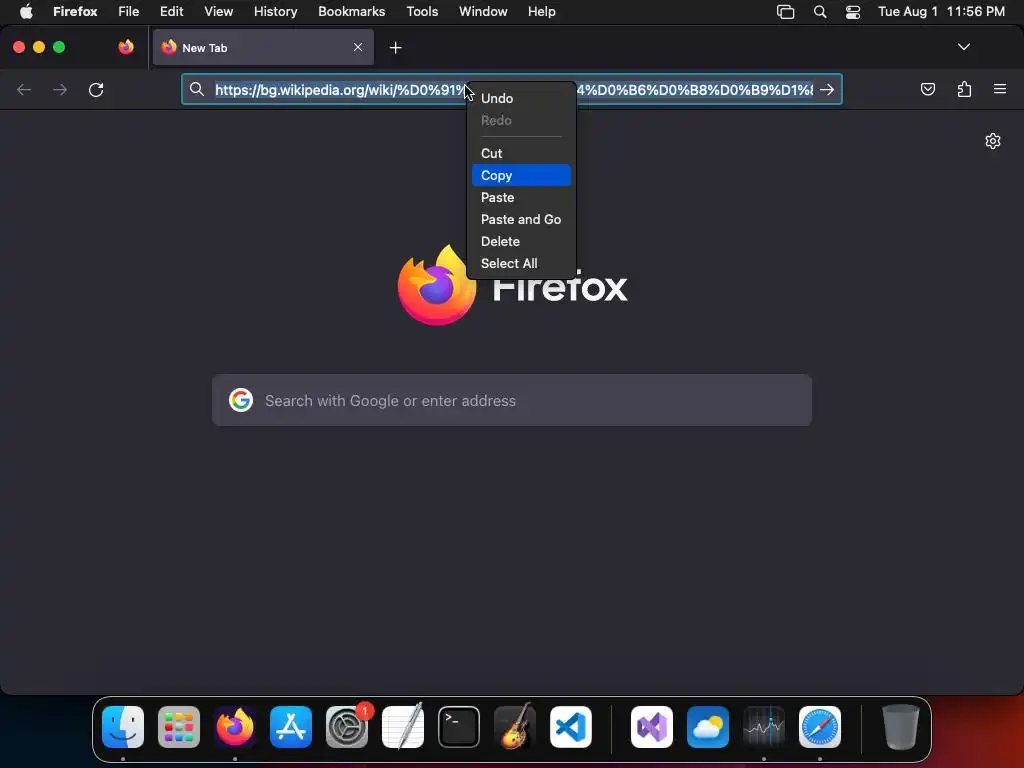The height and width of the screenshot is (768, 1024).
Task: Open the Trash in the Dock
Action: (901, 727)
